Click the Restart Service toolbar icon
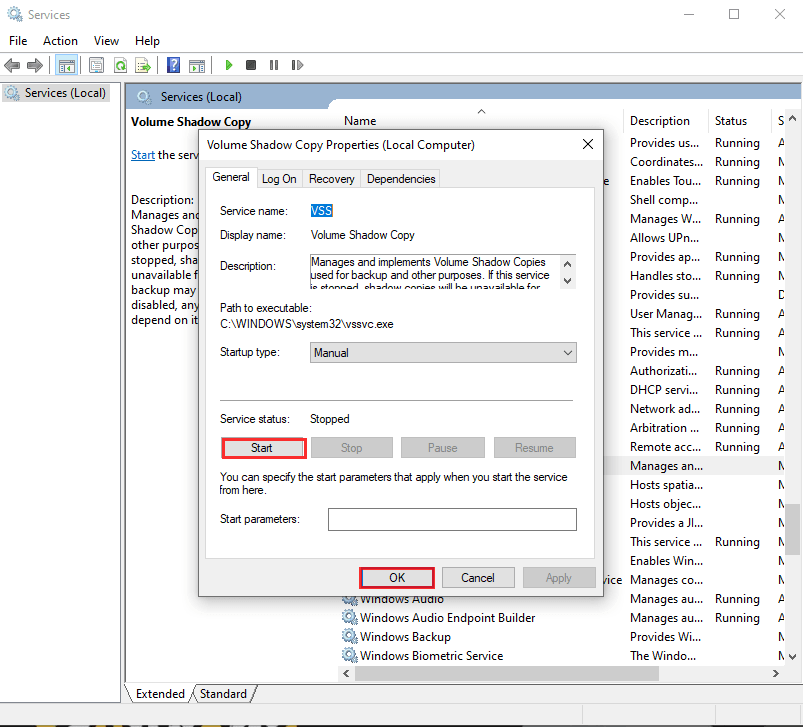Image resolution: width=803 pixels, height=727 pixels. point(297,65)
